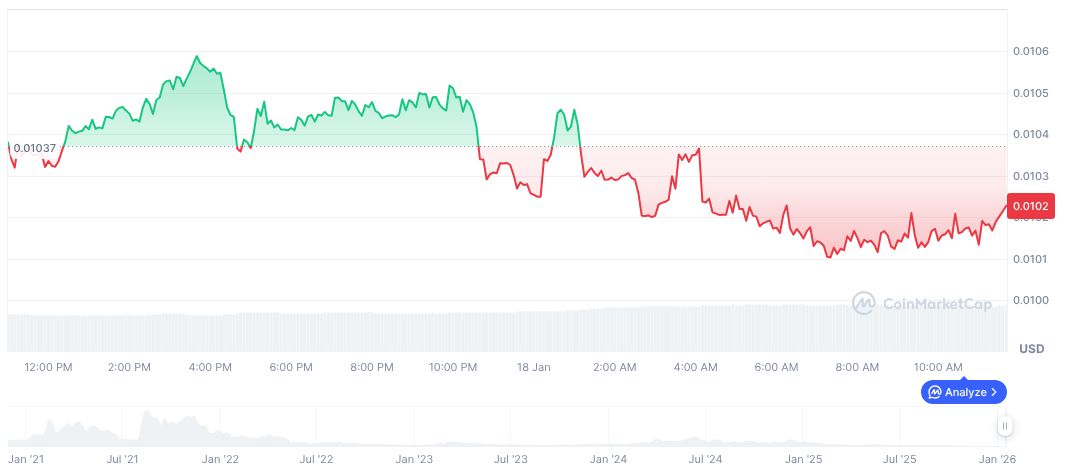The image size is (1072, 470).
Task: Click Jul '25 on the range navigator
Action: 900,460
